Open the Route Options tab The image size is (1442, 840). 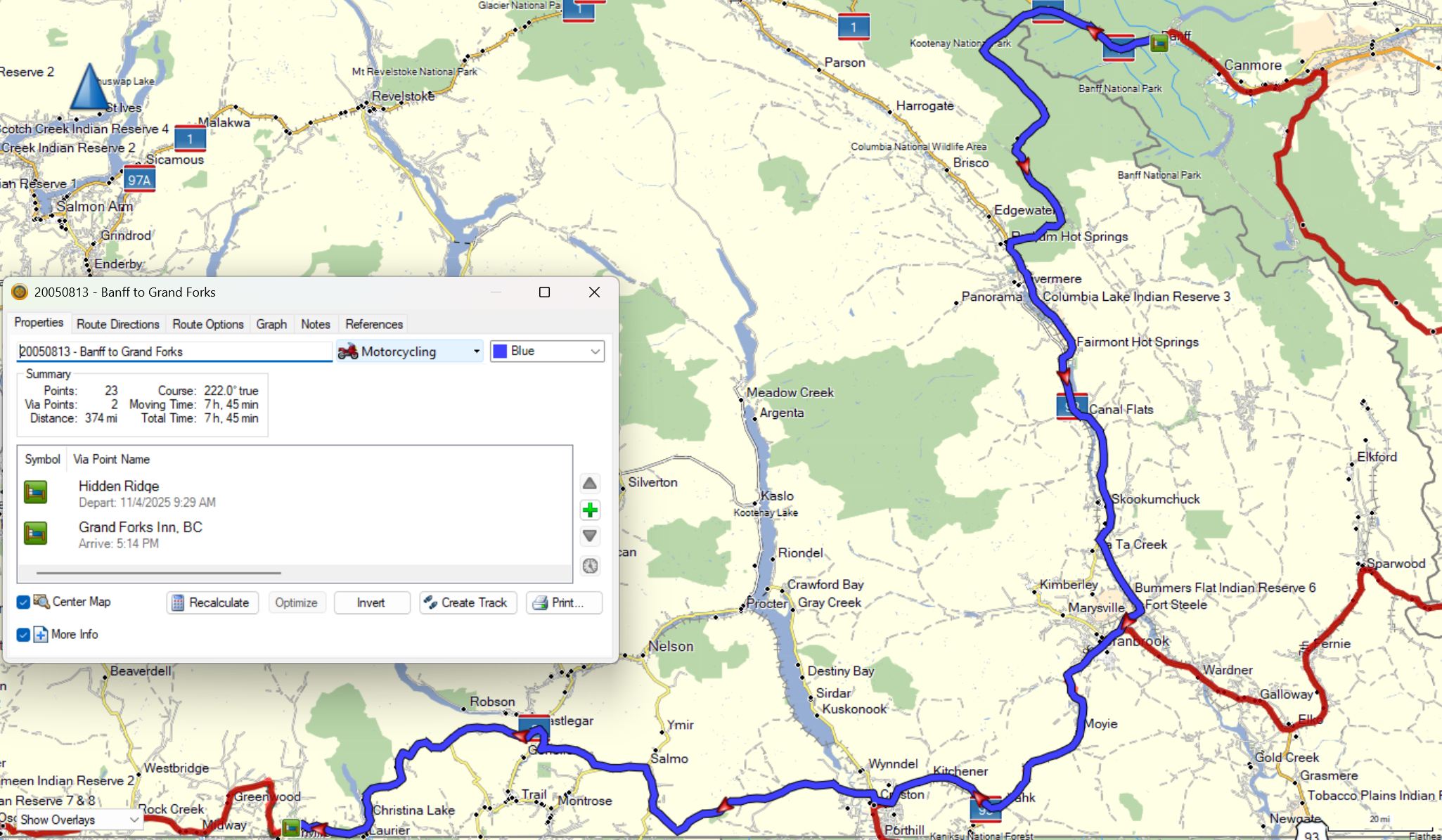[208, 324]
